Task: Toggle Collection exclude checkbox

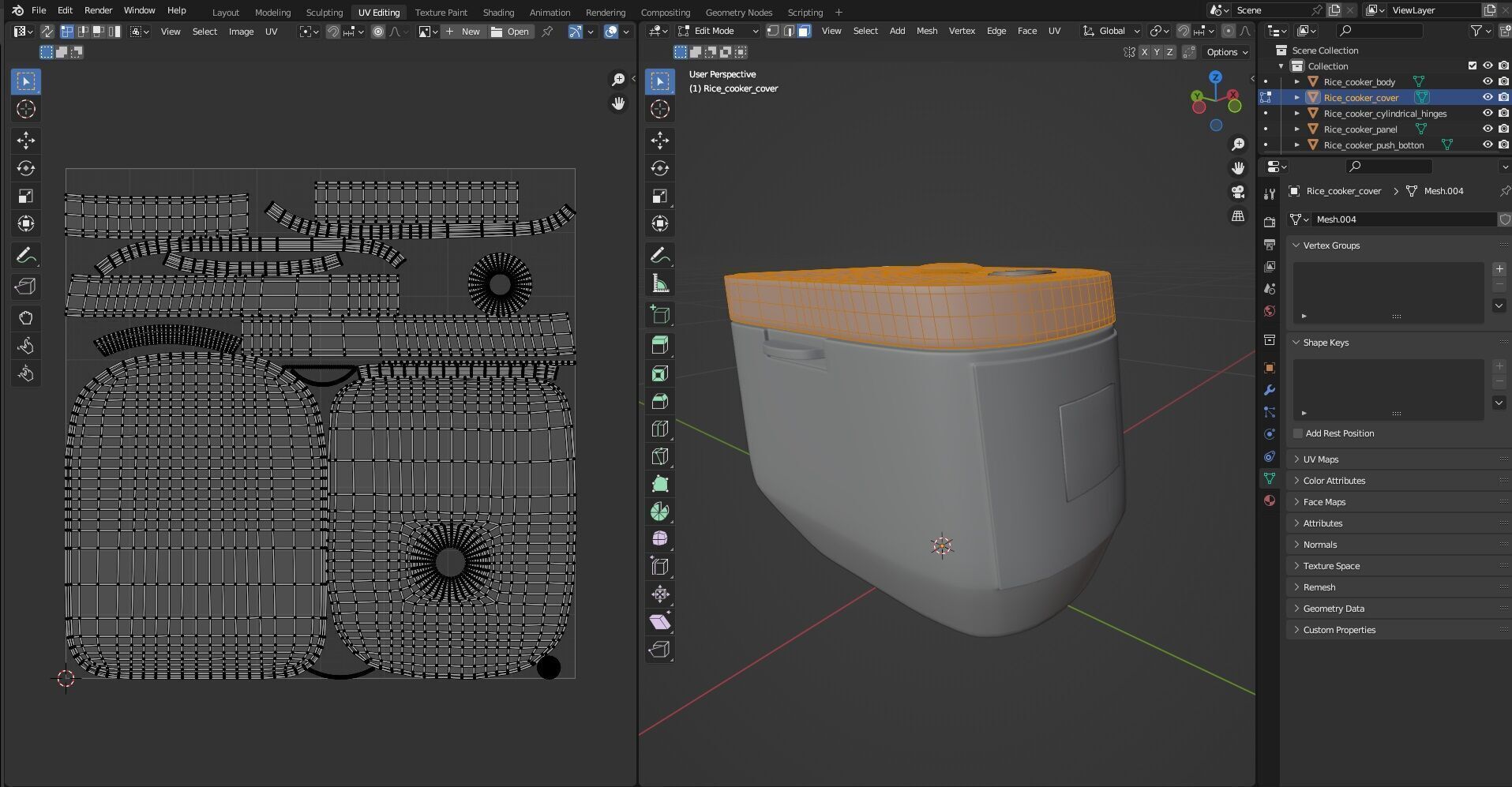Action: point(1472,66)
